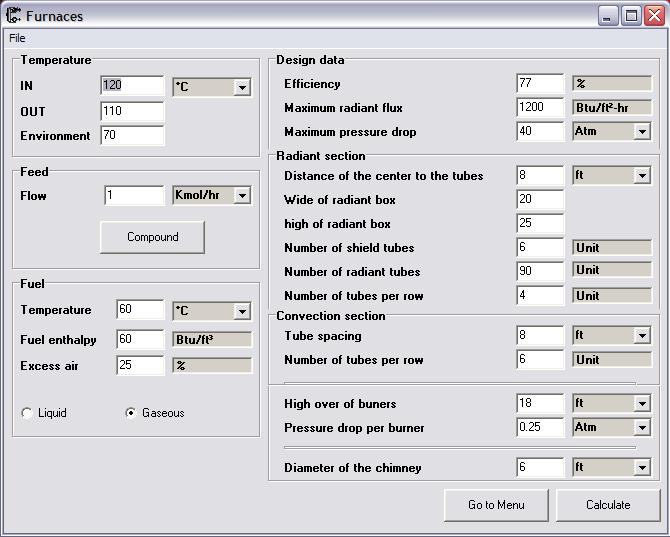
Task: Select the Gaseous fuel radio button
Action: [130, 413]
